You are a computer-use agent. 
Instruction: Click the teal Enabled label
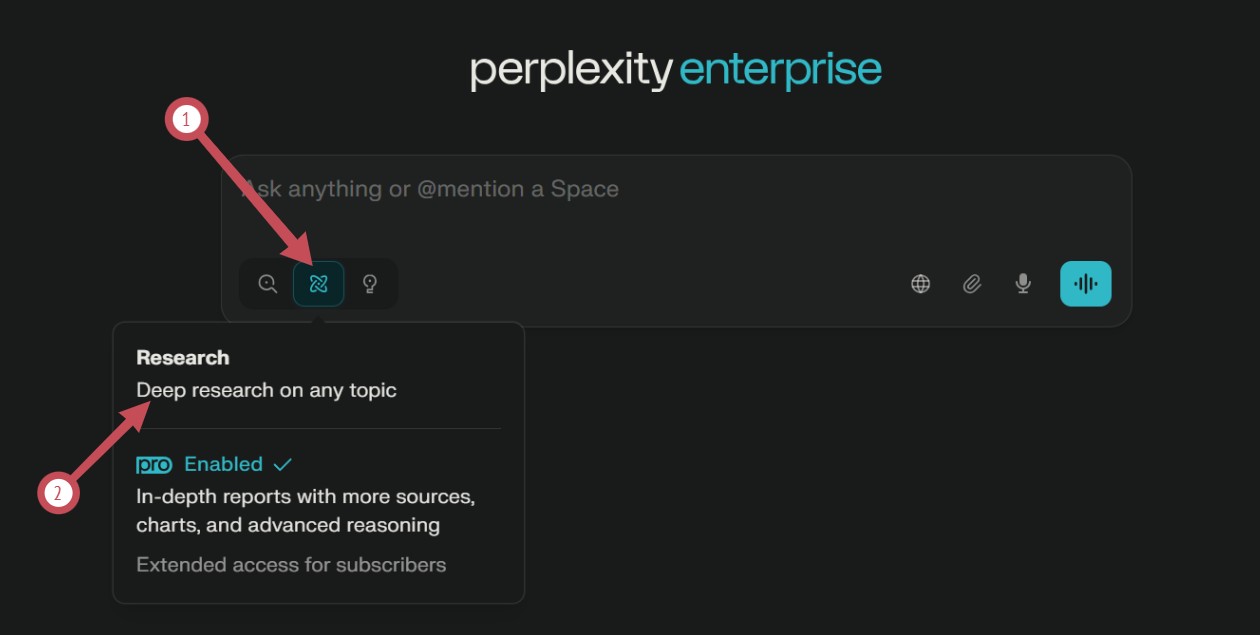pos(223,465)
